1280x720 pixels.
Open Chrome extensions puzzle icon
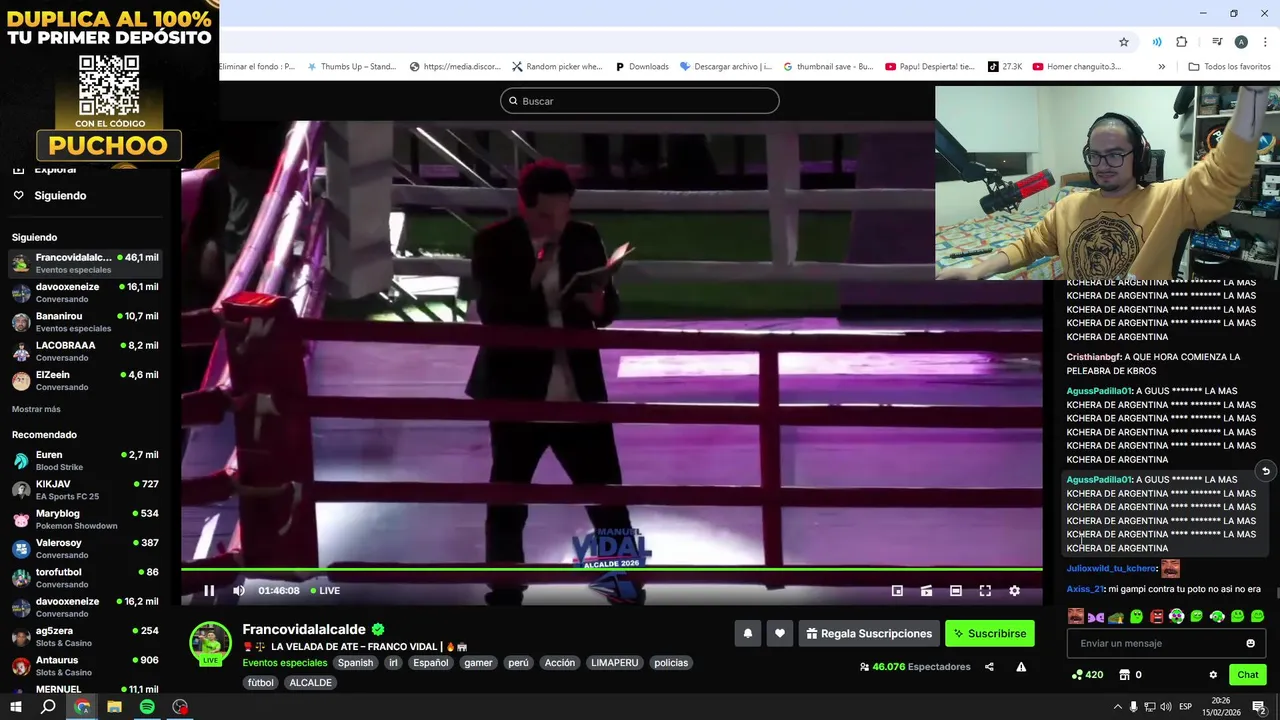coord(1182,42)
